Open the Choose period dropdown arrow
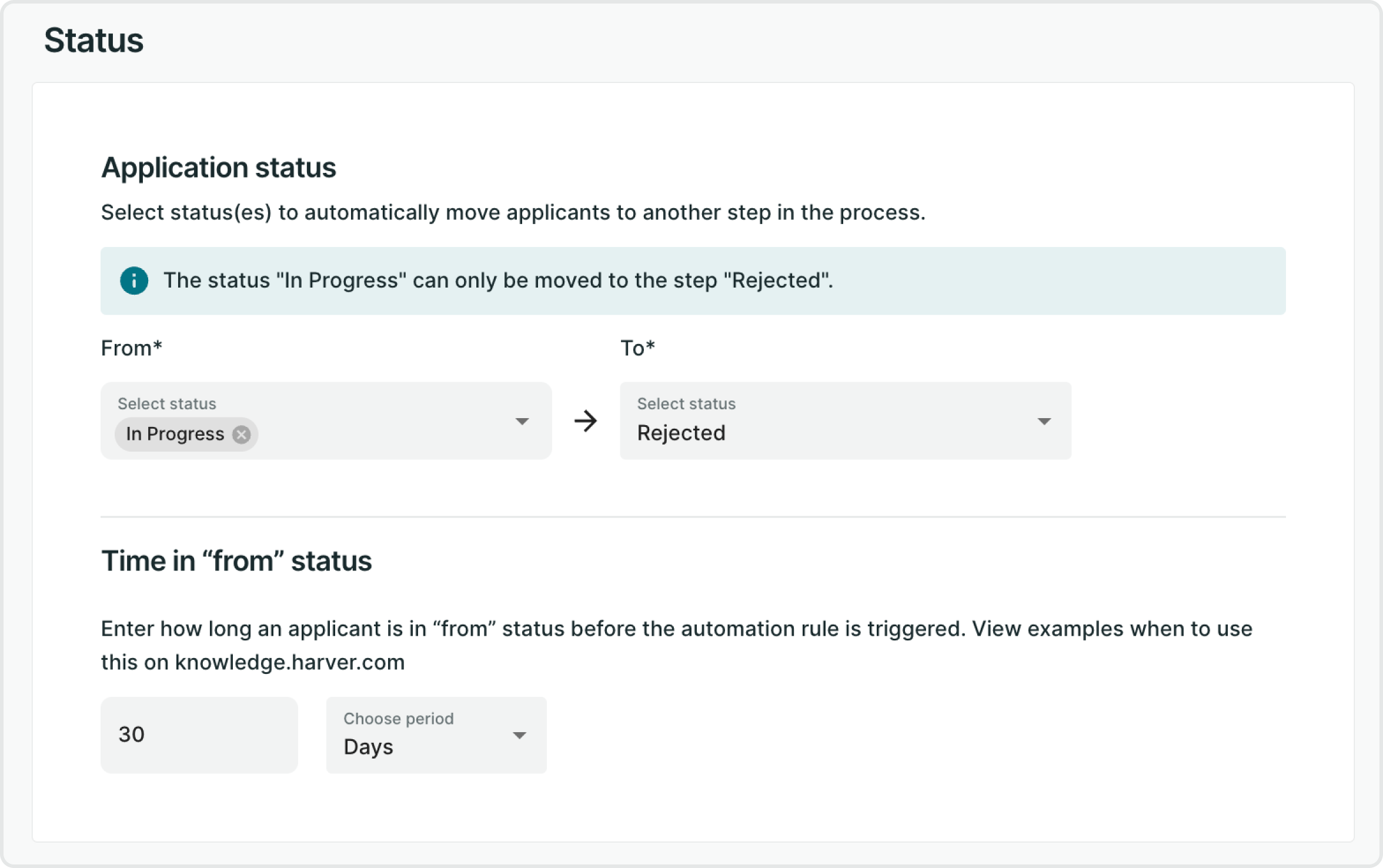Screen dimensions: 1383x868 [519, 736]
